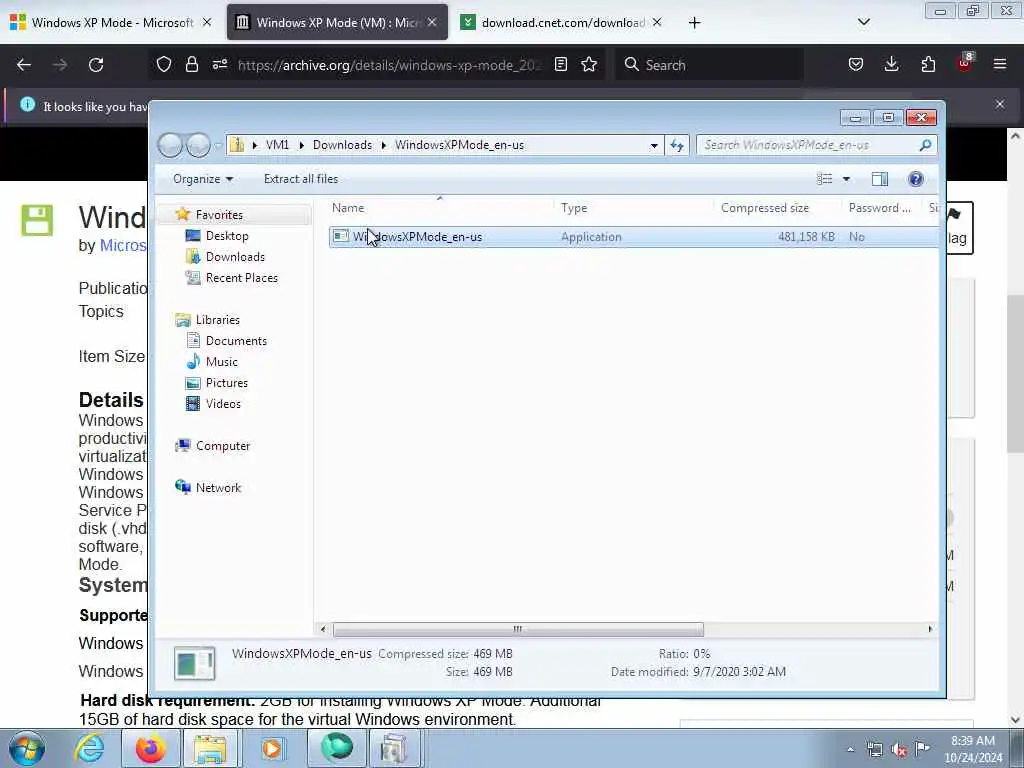Open Windows Media Player from taskbar
The width and height of the screenshot is (1024, 768).
(x=272, y=748)
